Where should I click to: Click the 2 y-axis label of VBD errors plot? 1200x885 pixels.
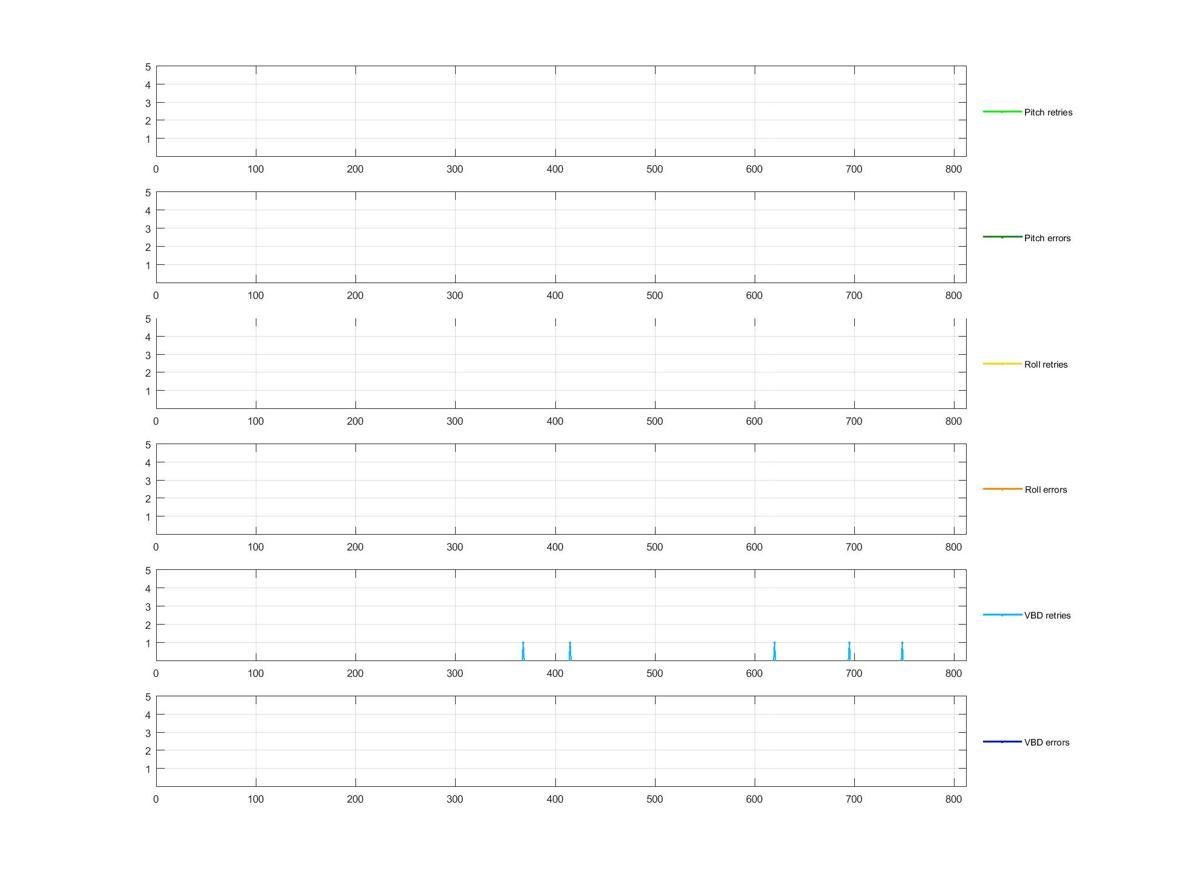[x=148, y=751]
